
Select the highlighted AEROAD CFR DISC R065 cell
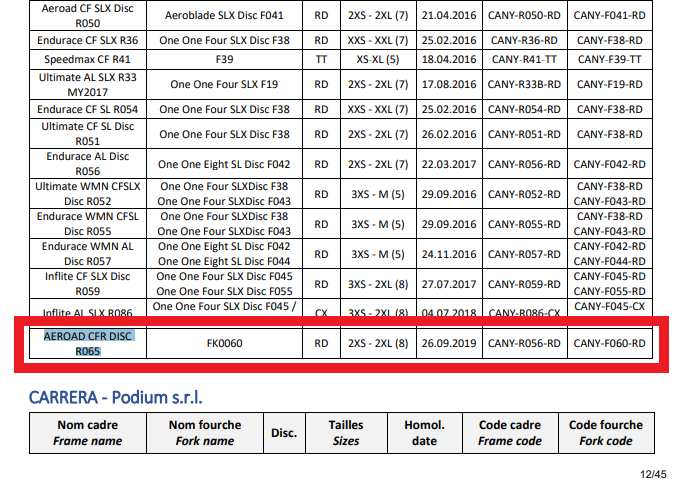tap(88, 343)
